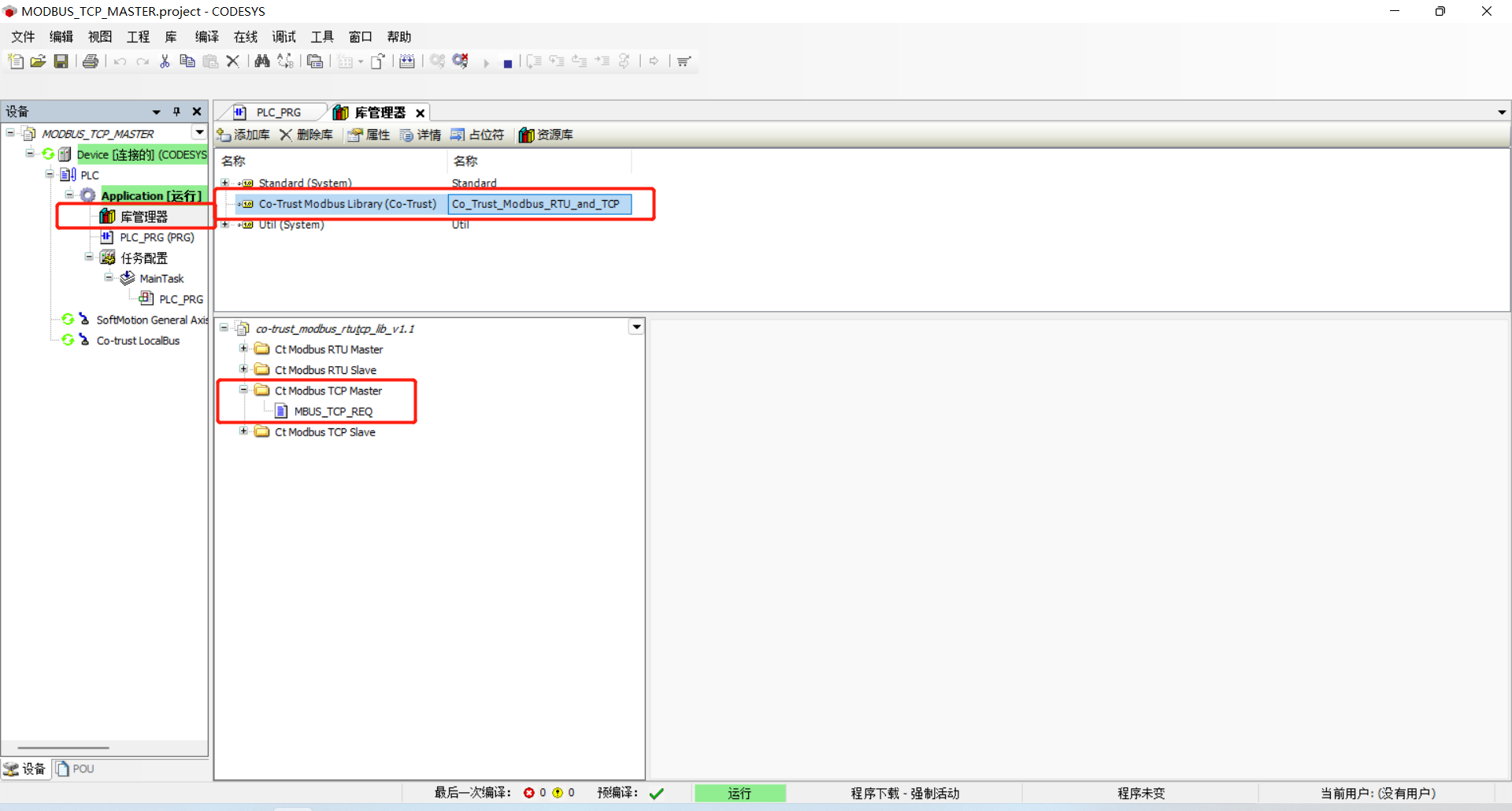The image size is (1512, 811).
Task: Click the Paste clipboard icon
Action: tap(210, 61)
